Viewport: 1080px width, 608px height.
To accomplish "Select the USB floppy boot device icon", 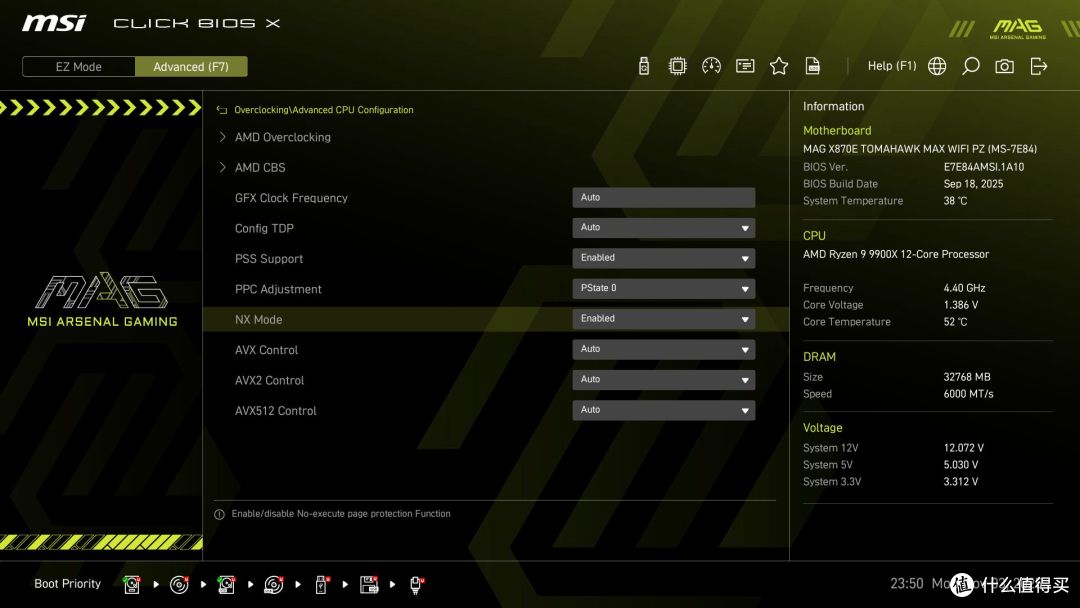I will [x=368, y=585].
